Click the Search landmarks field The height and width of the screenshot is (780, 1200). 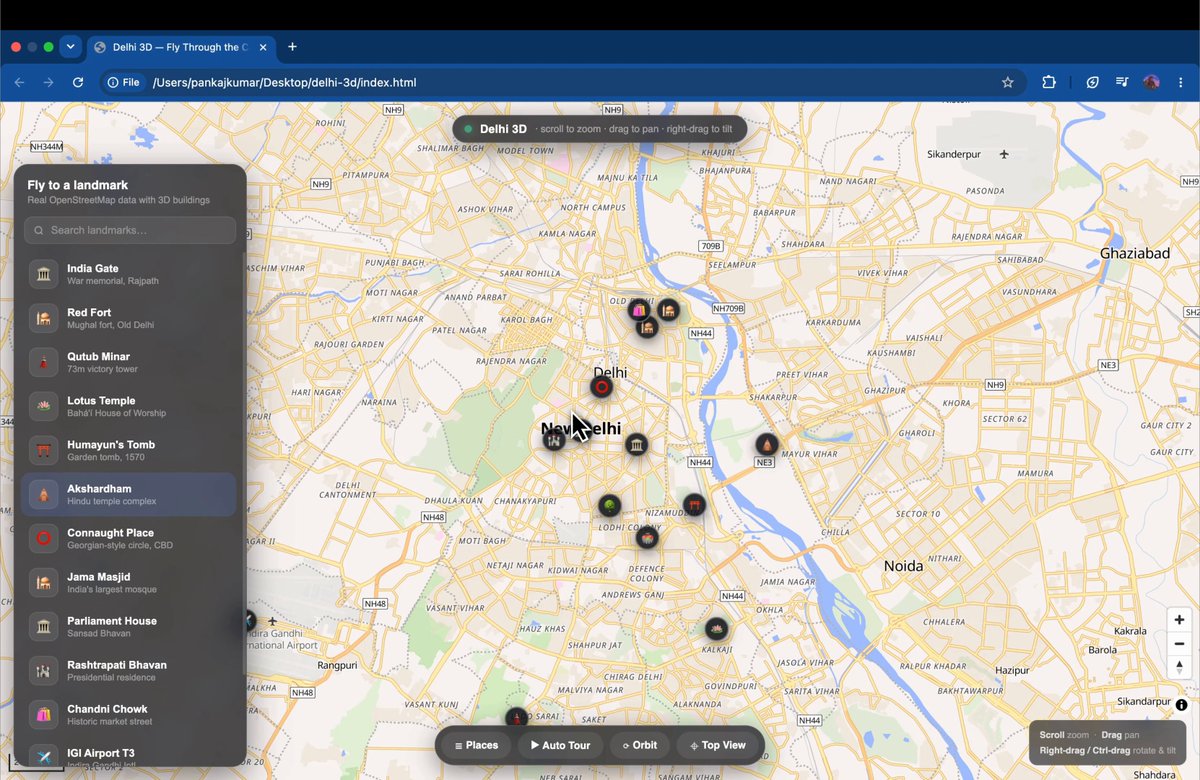(x=130, y=230)
